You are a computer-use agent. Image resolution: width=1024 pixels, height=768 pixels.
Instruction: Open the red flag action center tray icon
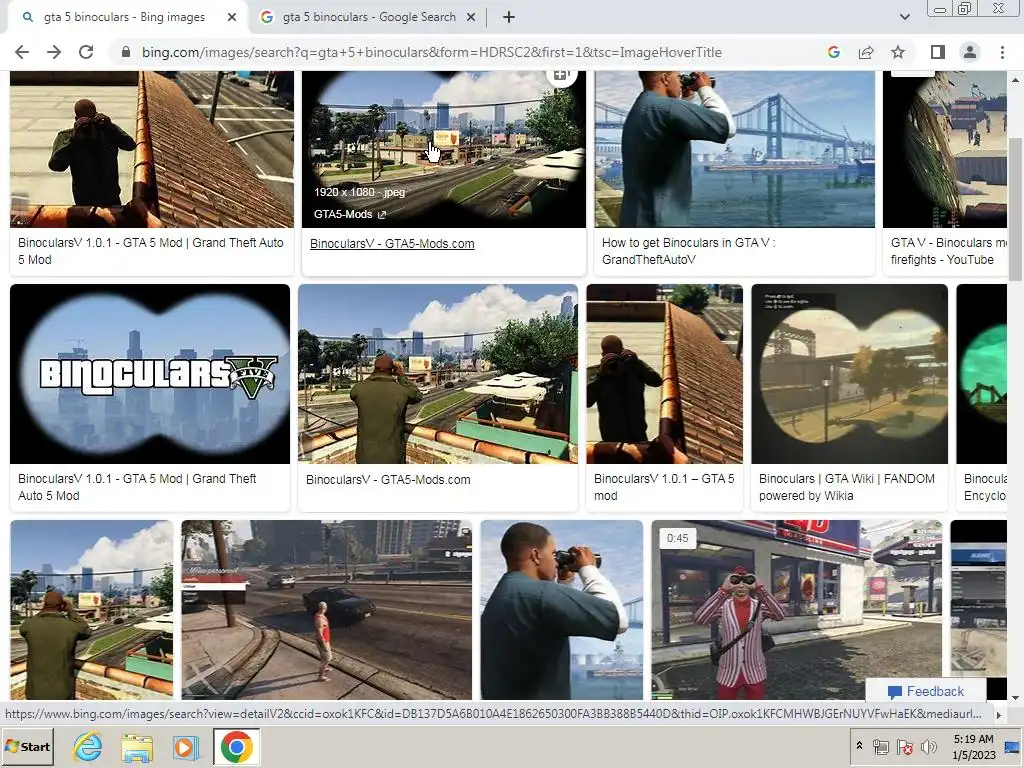[x=905, y=746]
